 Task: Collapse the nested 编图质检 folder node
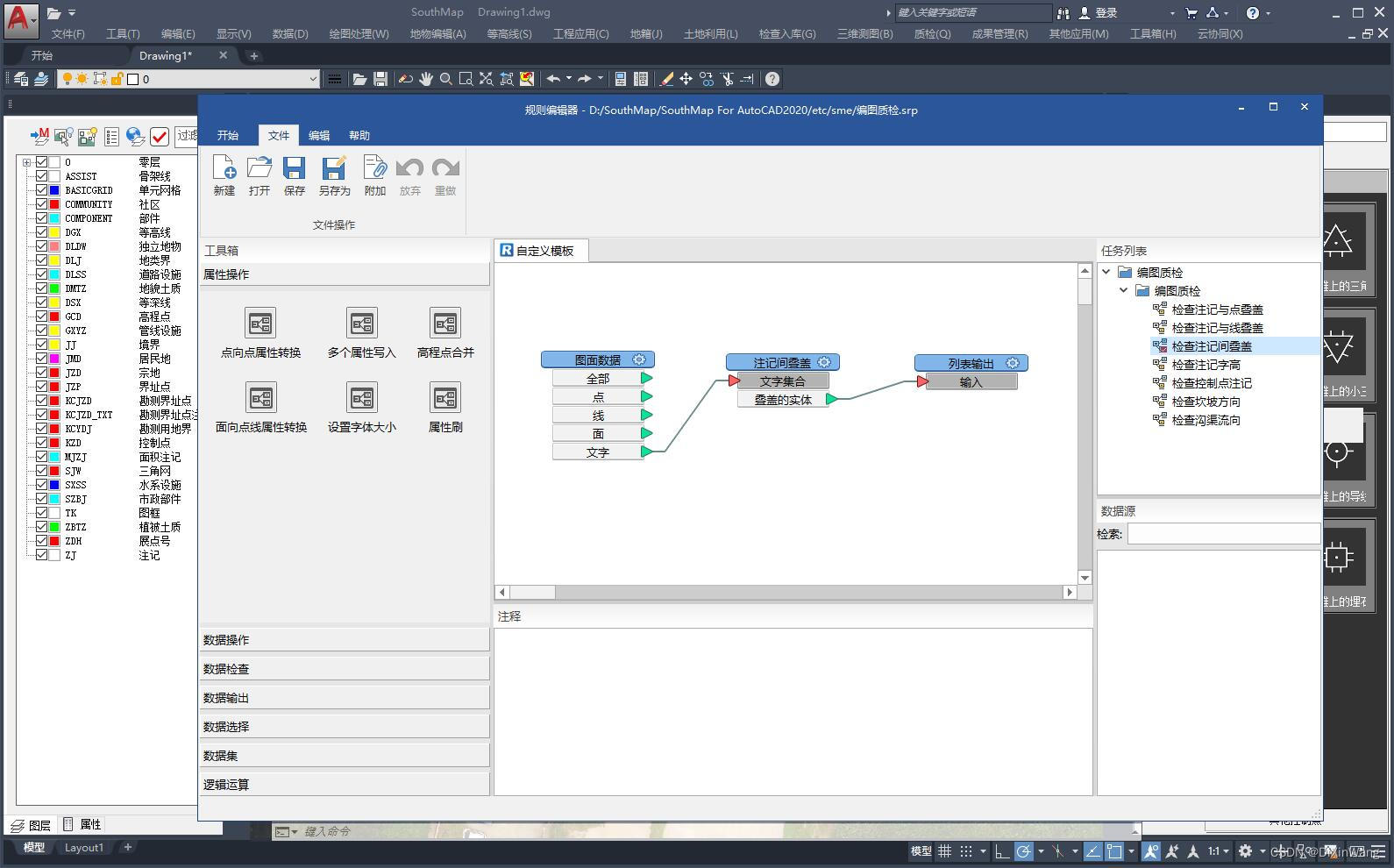(x=1124, y=290)
